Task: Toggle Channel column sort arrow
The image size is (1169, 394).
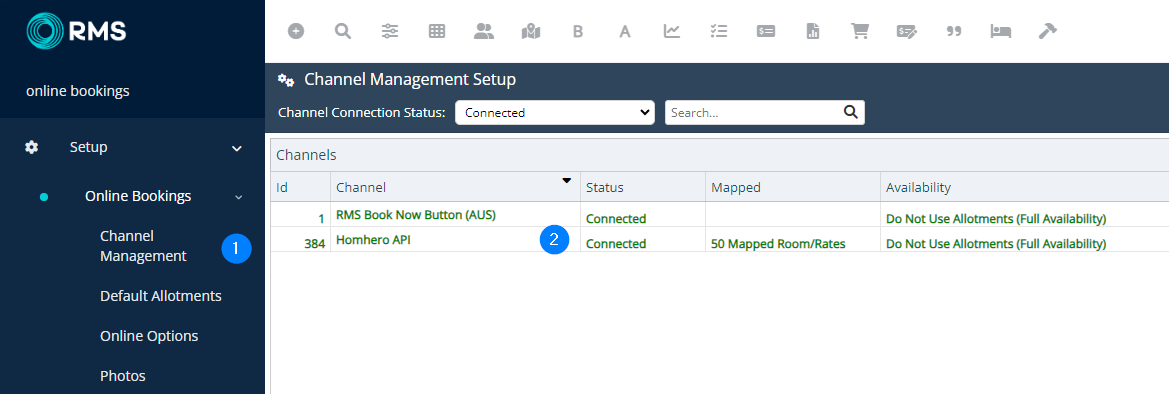Action: [x=567, y=181]
